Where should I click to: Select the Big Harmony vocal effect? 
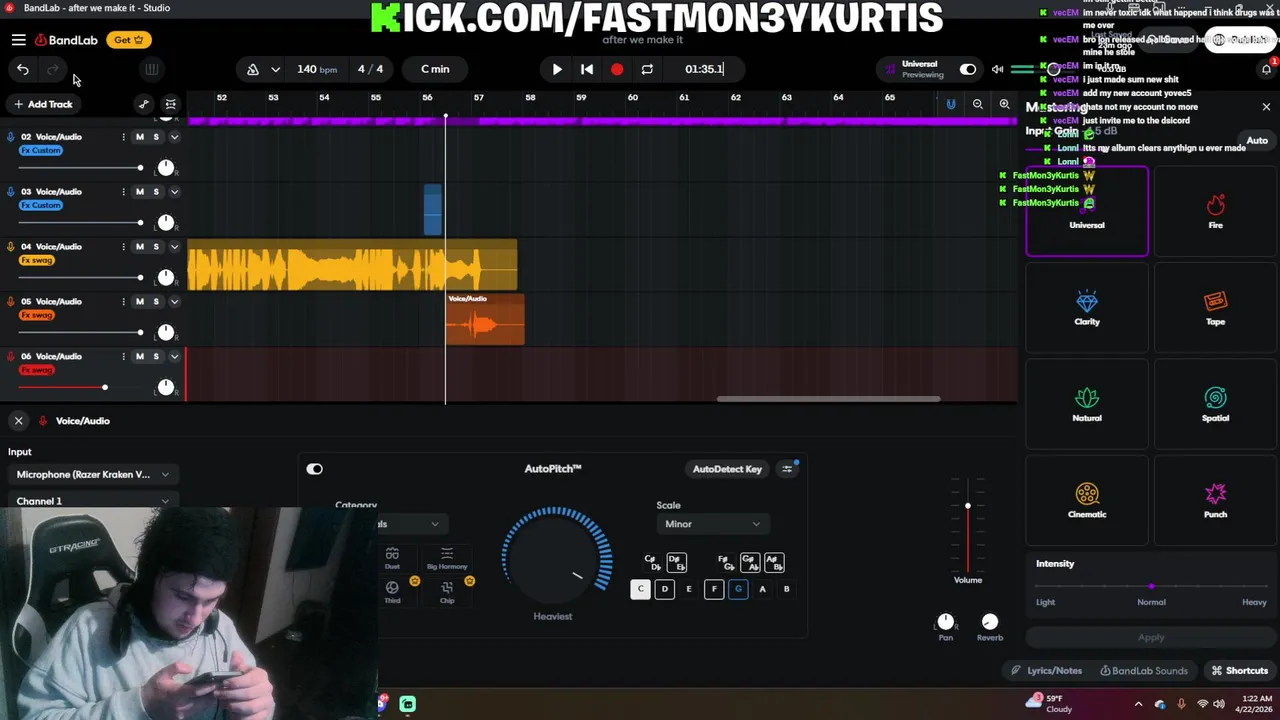pyautogui.click(x=447, y=558)
